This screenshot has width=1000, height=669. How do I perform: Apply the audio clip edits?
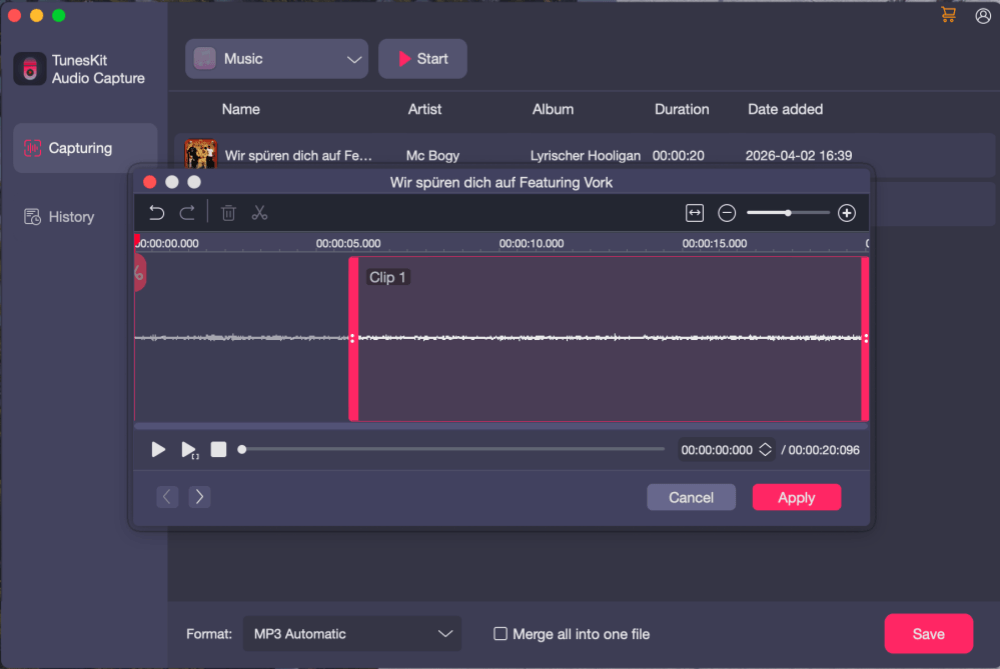[796, 497]
